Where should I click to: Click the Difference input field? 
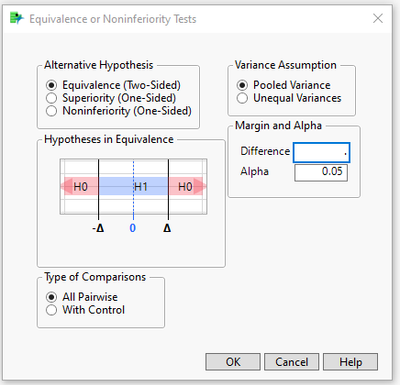point(322,152)
